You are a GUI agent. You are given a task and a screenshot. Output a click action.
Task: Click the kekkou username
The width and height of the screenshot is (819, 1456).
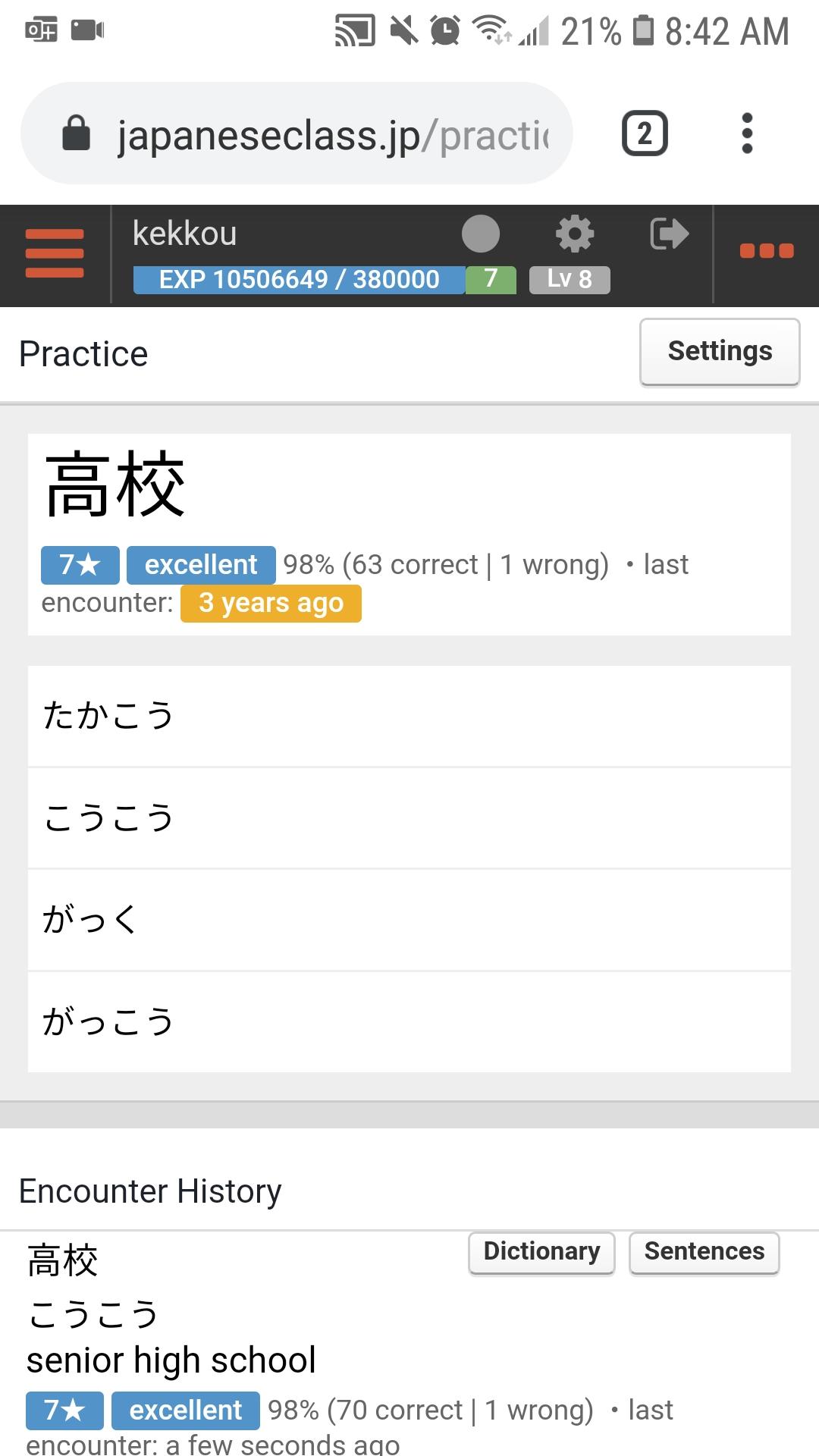tap(184, 234)
